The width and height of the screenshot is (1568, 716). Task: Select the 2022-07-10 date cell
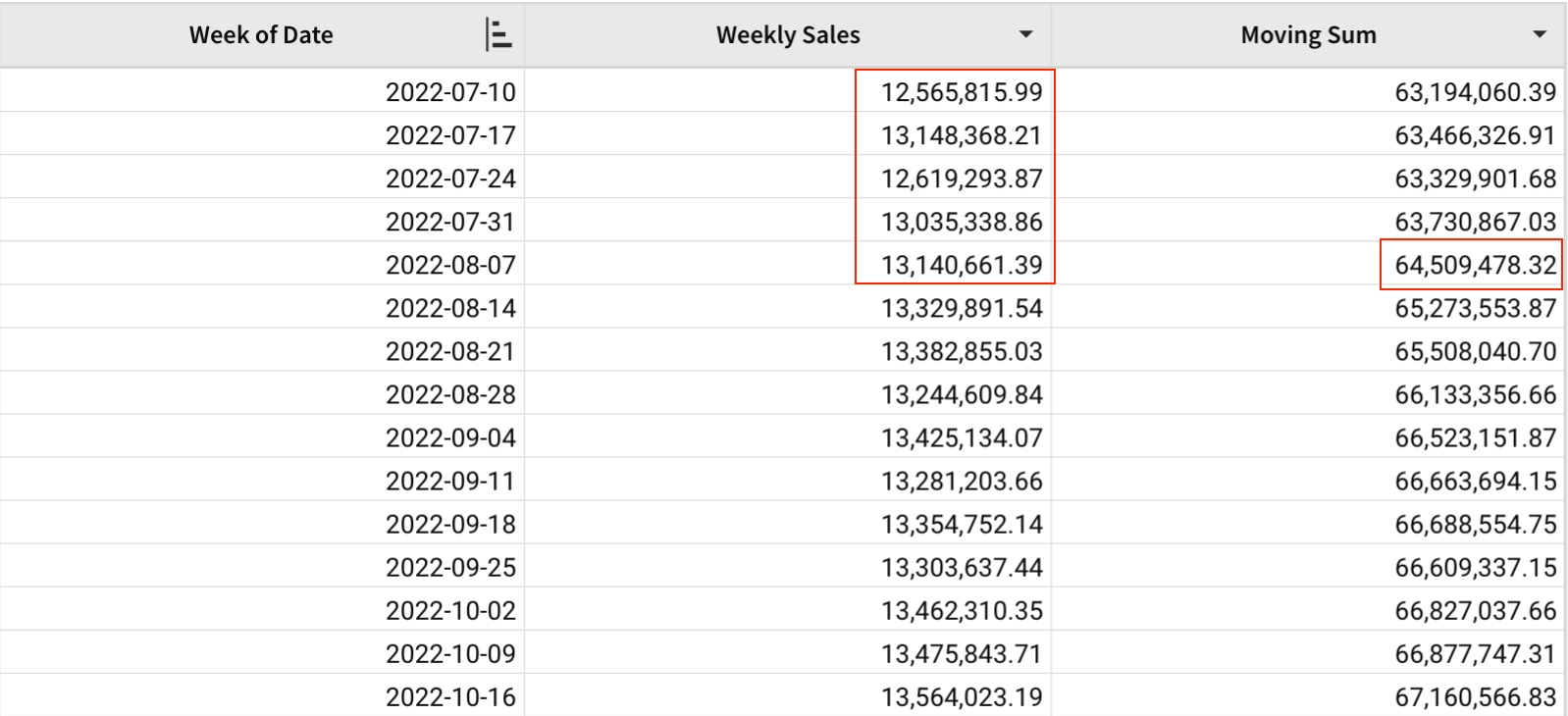(450, 92)
